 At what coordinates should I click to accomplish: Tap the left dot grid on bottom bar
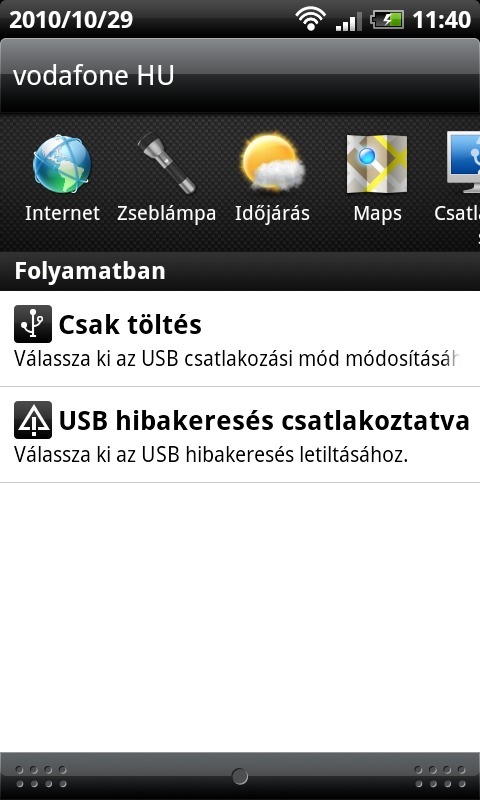tap(41, 776)
